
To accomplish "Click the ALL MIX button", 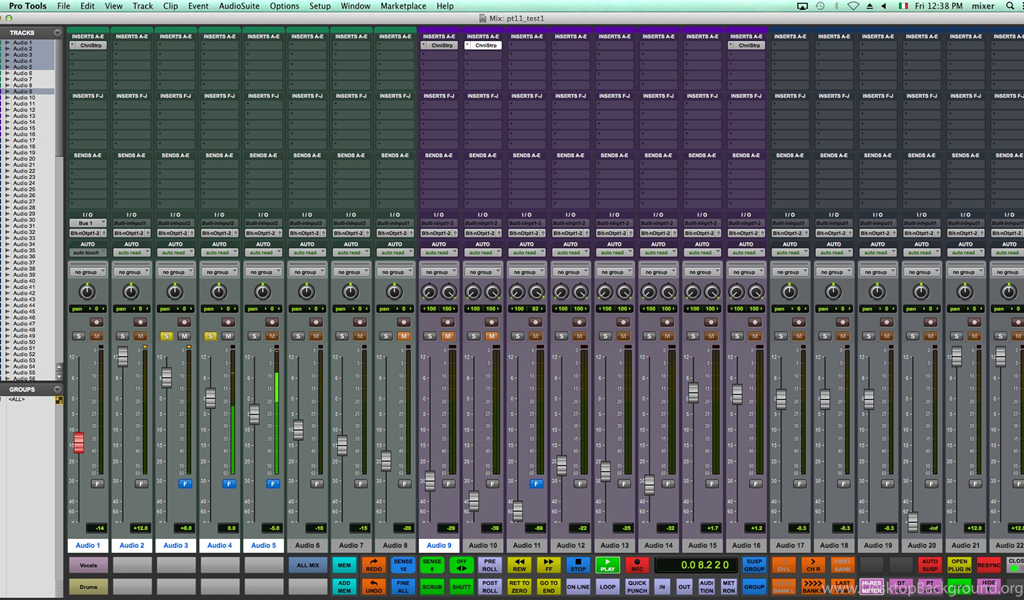I will [307, 566].
